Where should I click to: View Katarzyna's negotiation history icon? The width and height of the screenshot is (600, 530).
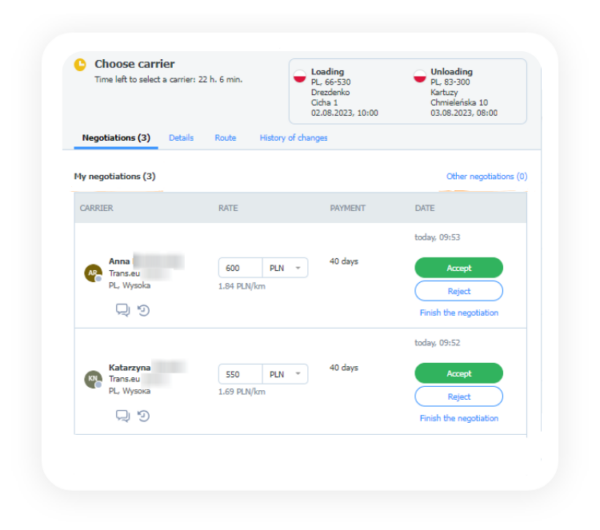pos(143,416)
